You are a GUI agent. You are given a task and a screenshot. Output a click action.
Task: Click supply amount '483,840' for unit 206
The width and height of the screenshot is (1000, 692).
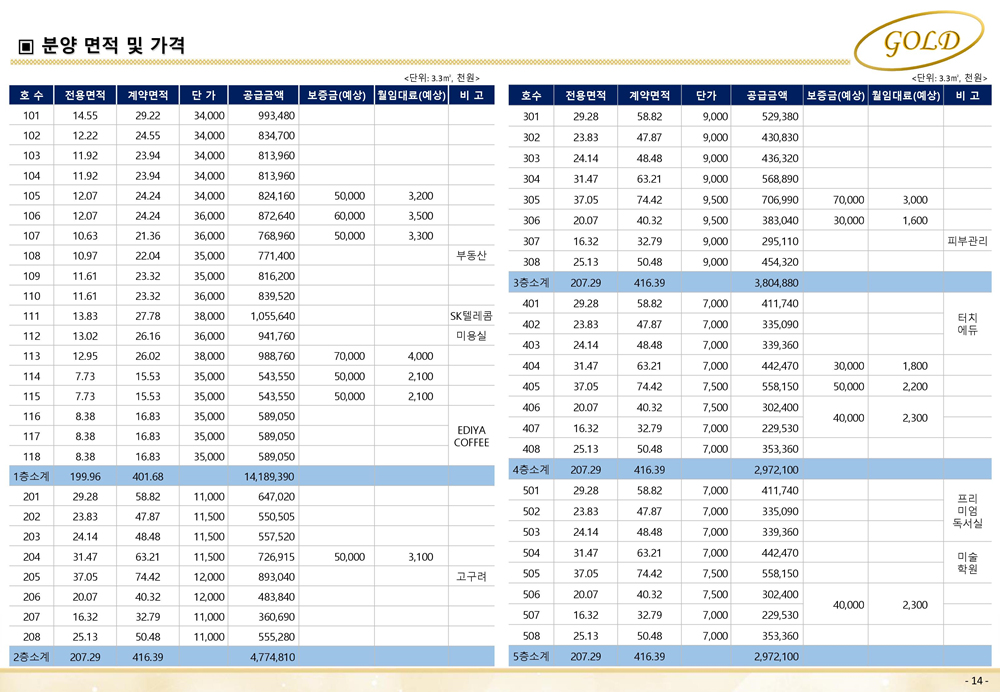[x=277, y=597]
